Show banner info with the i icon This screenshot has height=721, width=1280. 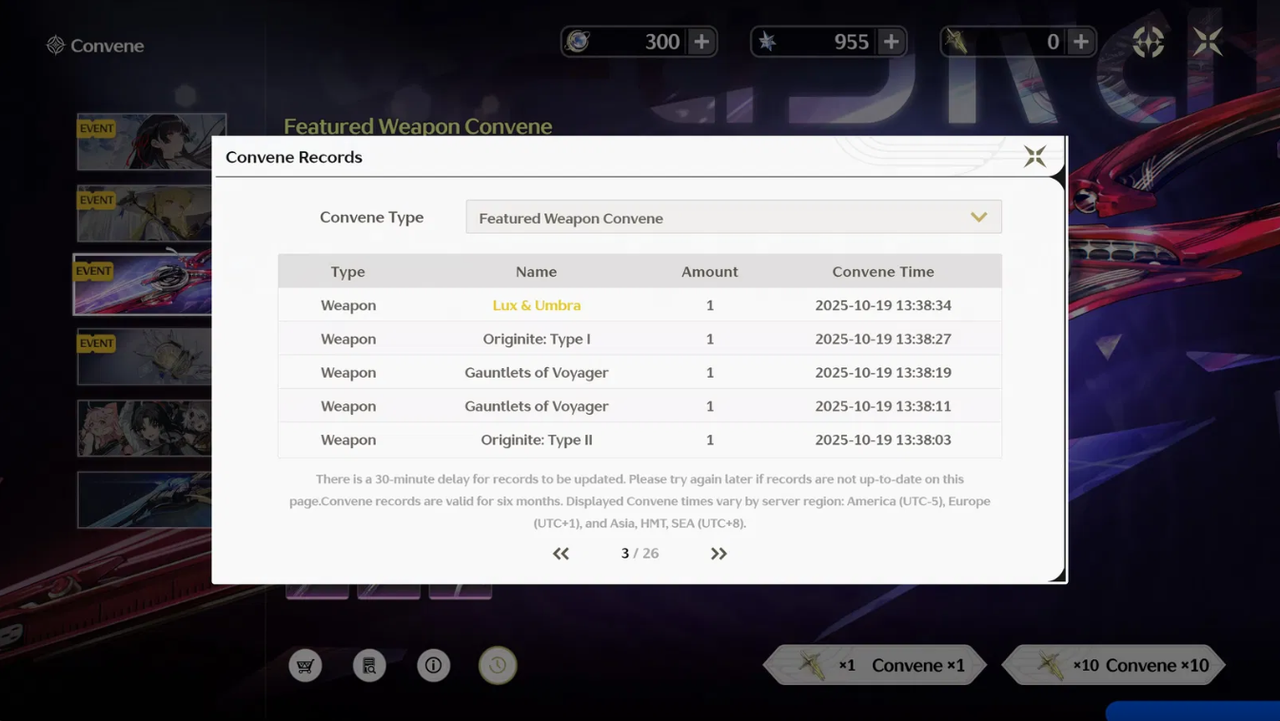(433, 666)
